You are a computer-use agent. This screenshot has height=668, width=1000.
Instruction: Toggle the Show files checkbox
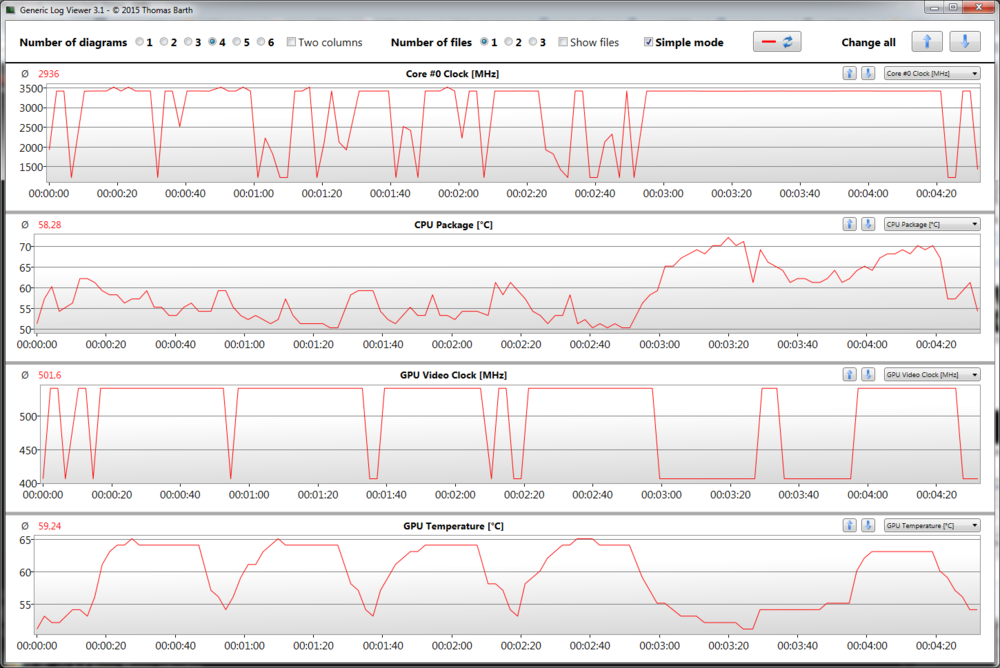tap(563, 43)
